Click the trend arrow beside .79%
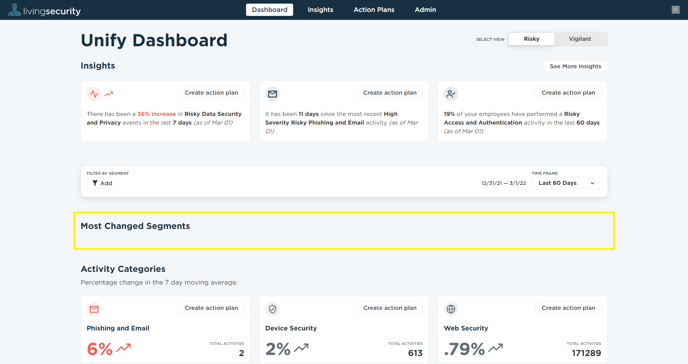 [x=496, y=348]
